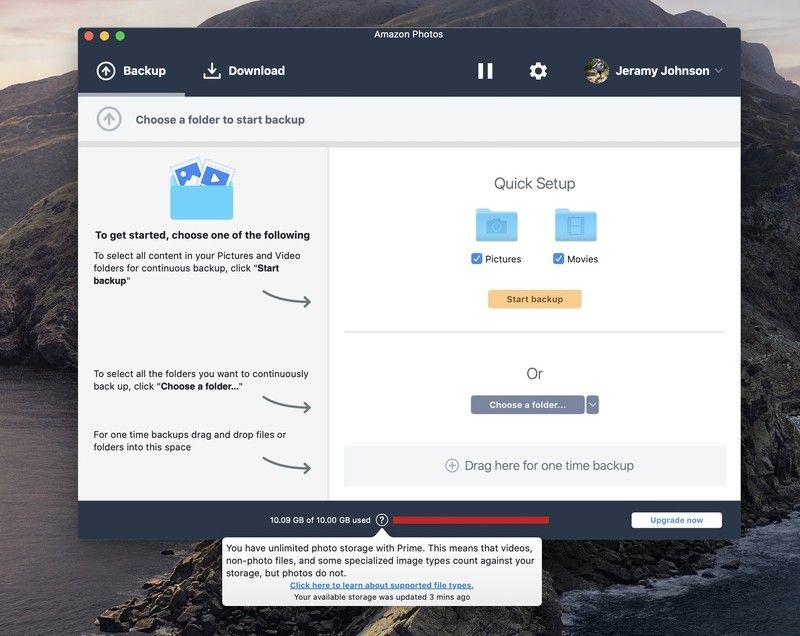This screenshot has width=800, height=636.
Task: Click the storage help question mark icon
Action: 382,520
